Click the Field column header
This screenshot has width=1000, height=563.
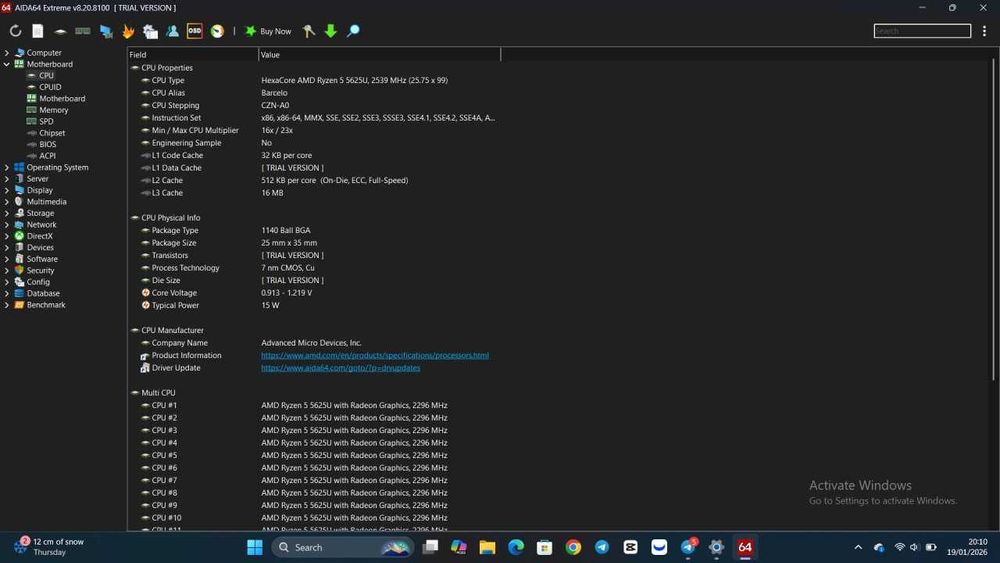pyautogui.click(x=193, y=55)
